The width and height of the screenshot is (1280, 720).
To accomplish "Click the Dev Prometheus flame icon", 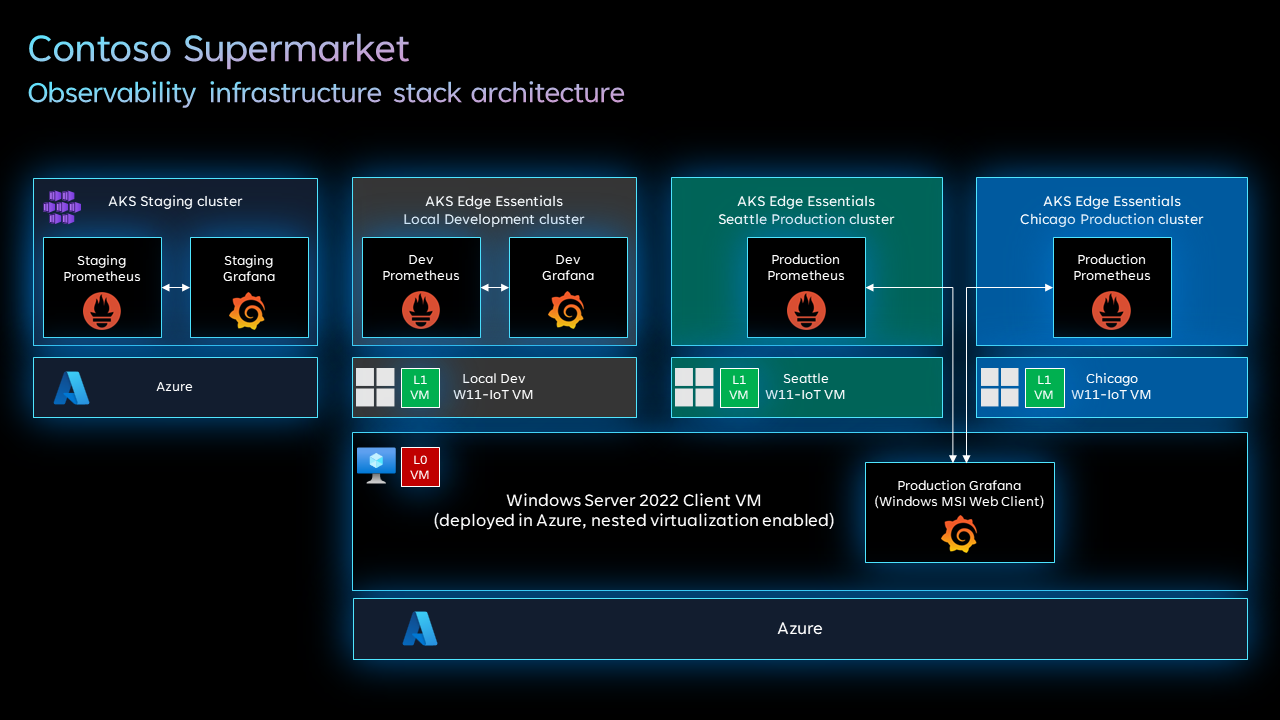I will (421, 310).
